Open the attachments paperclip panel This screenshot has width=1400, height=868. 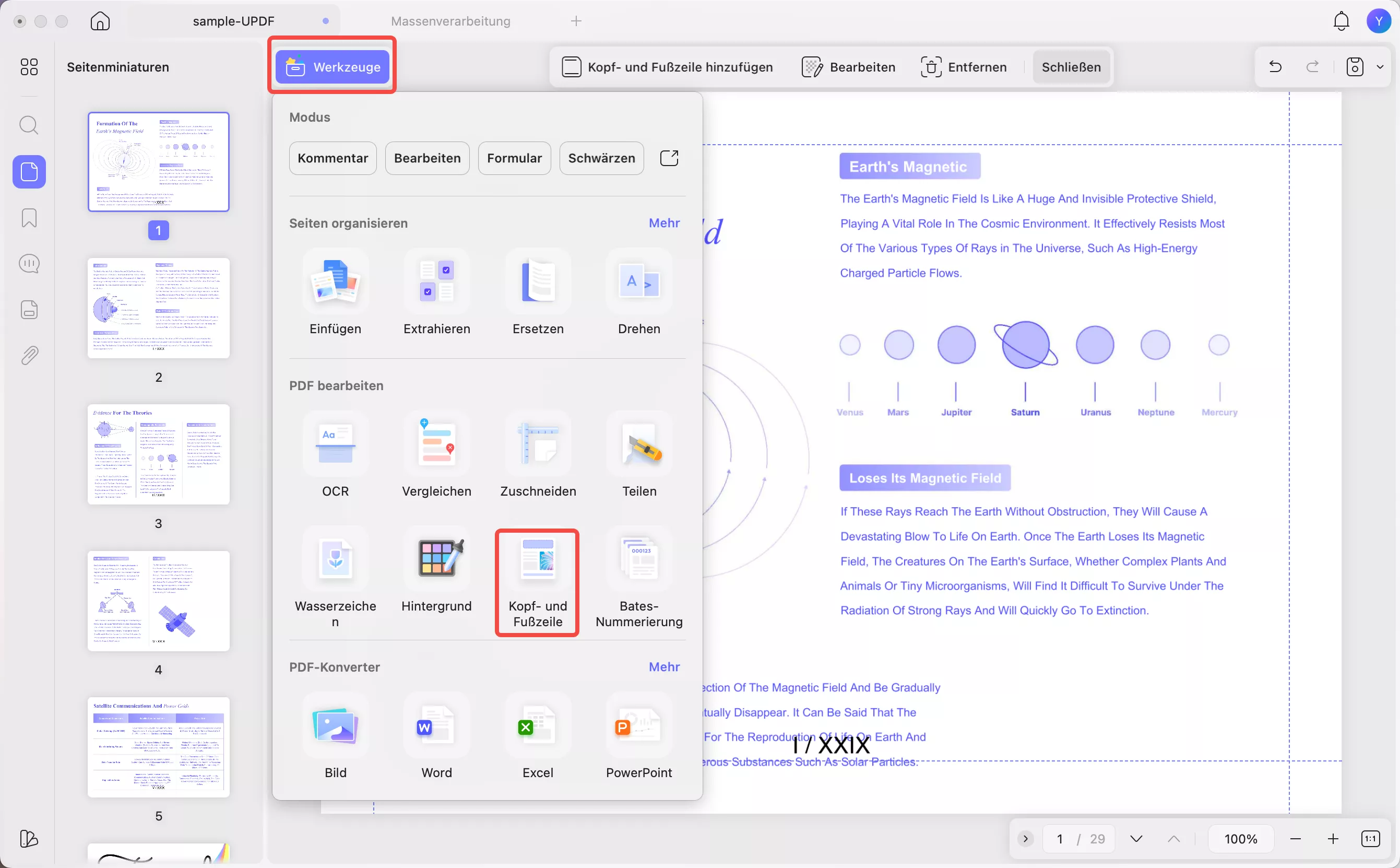coord(29,356)
